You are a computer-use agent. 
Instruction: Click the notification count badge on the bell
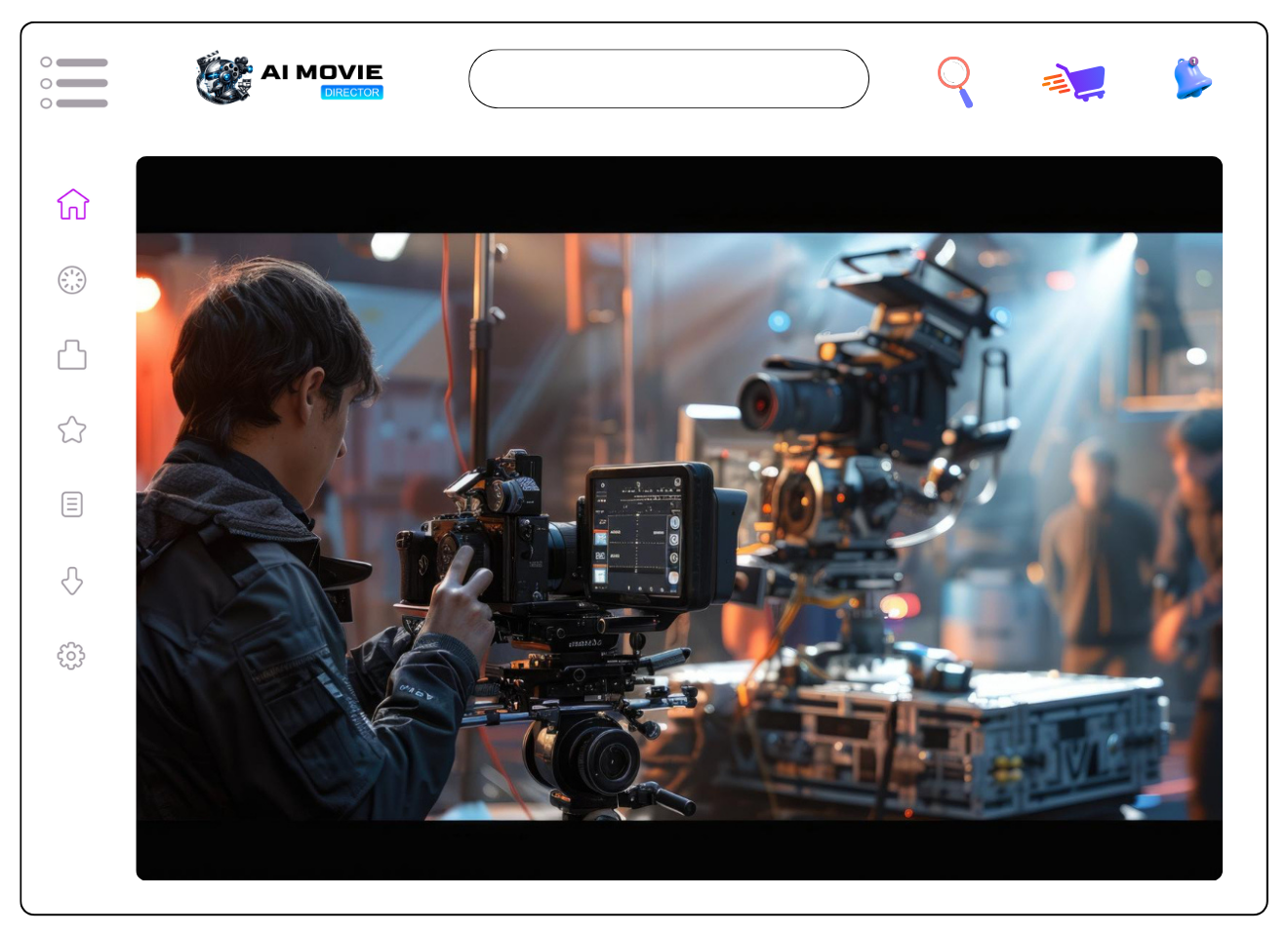click(x=1193, y=61)
